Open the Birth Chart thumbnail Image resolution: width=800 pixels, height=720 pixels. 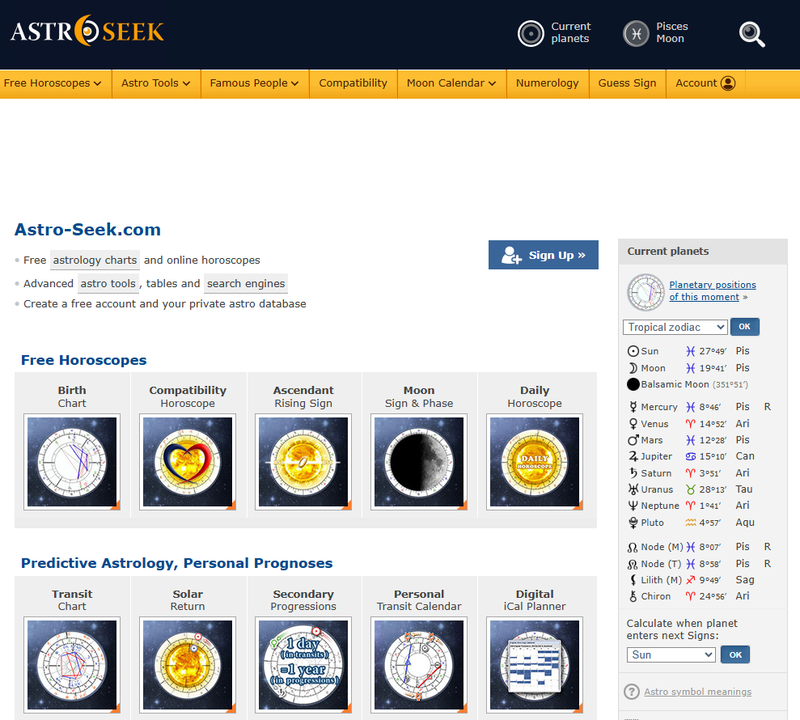coord(72,462)
